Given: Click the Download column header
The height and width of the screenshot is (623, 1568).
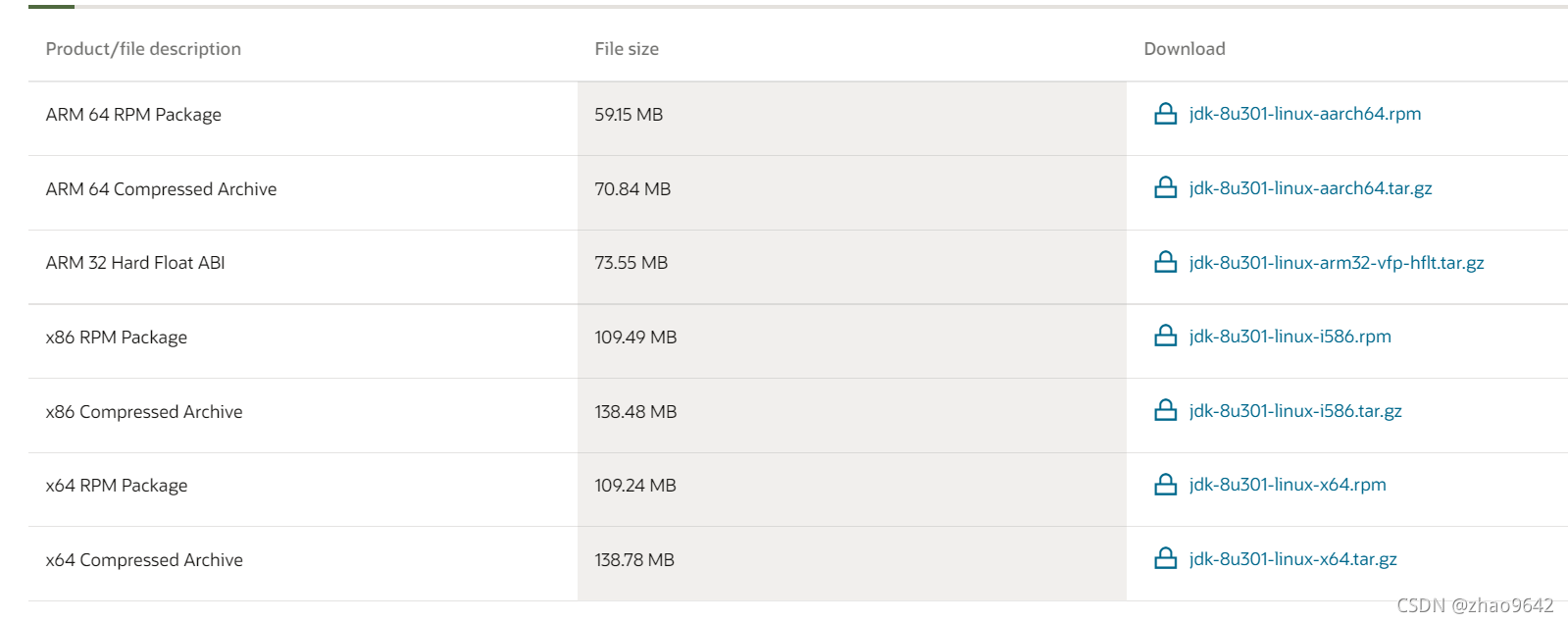Looking at the screenshot, I should click(x=1185, y=49).
